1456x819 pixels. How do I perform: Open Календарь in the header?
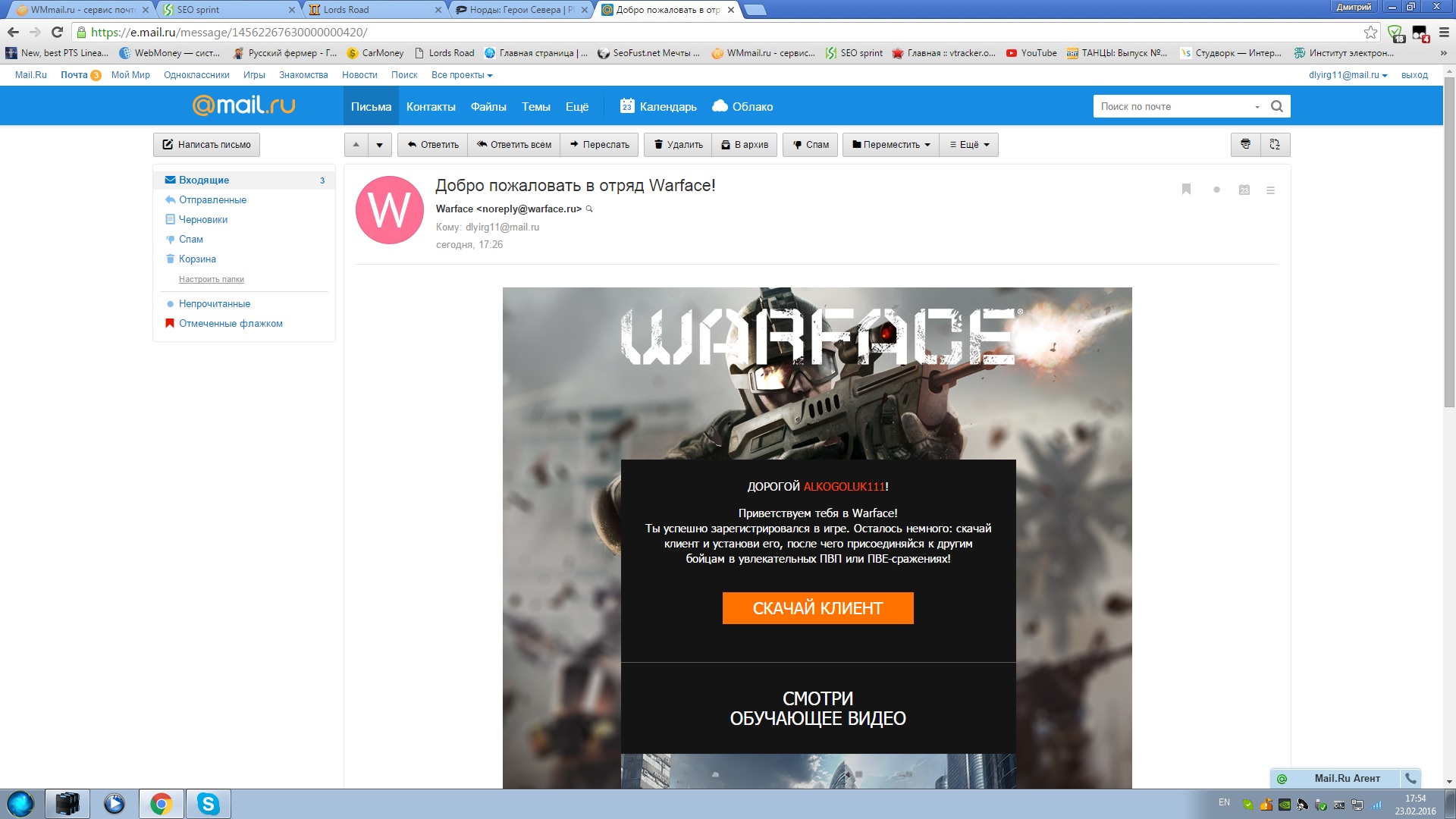(x=658, y=106)
